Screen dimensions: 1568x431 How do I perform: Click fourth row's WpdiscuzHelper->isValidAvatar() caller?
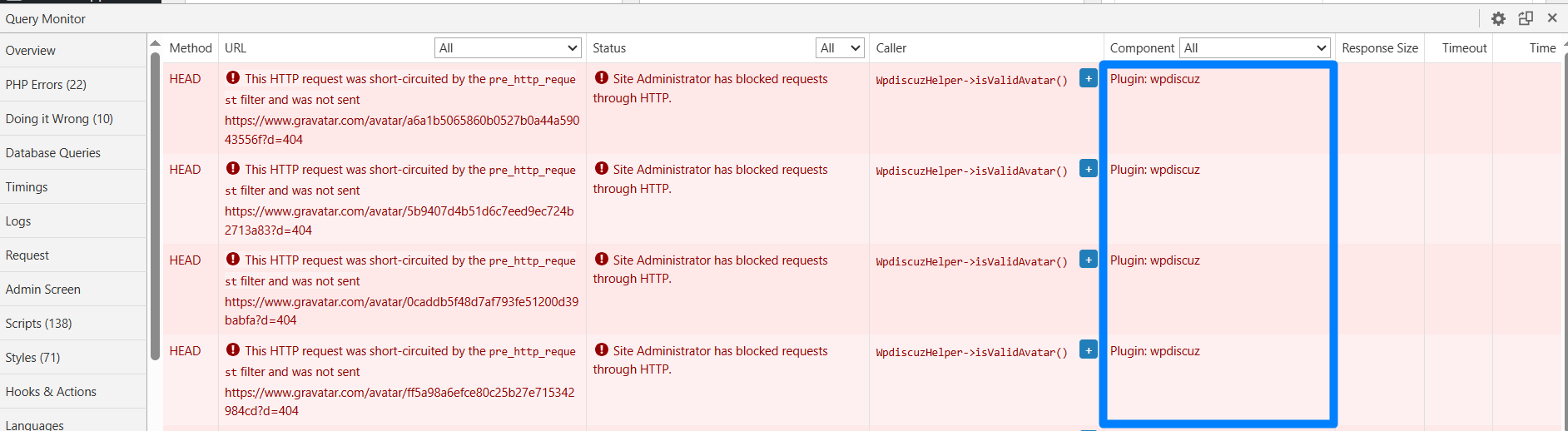pos(971,353)
